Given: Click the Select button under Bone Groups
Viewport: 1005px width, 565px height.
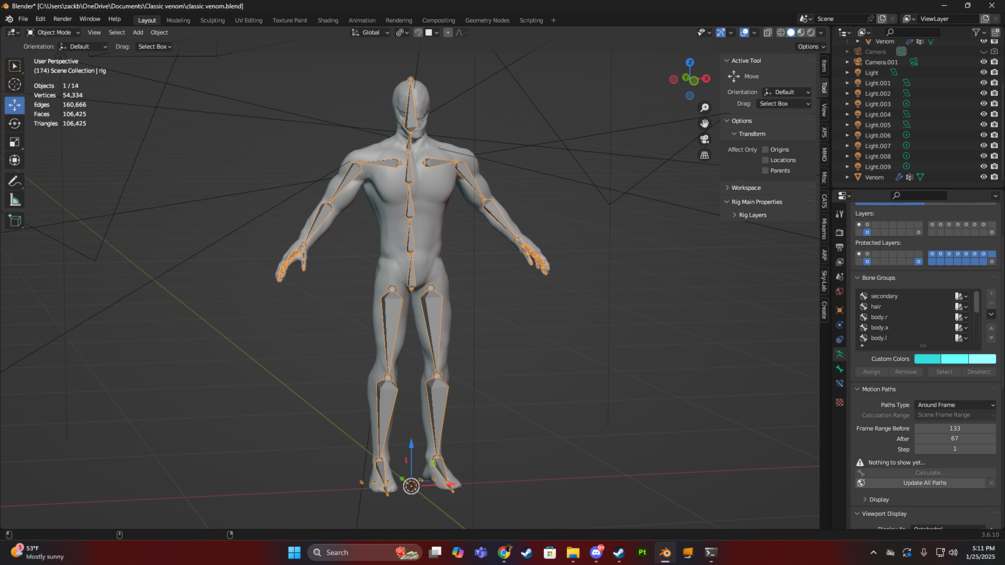Looking at the screenshot, I should point(943,372).
